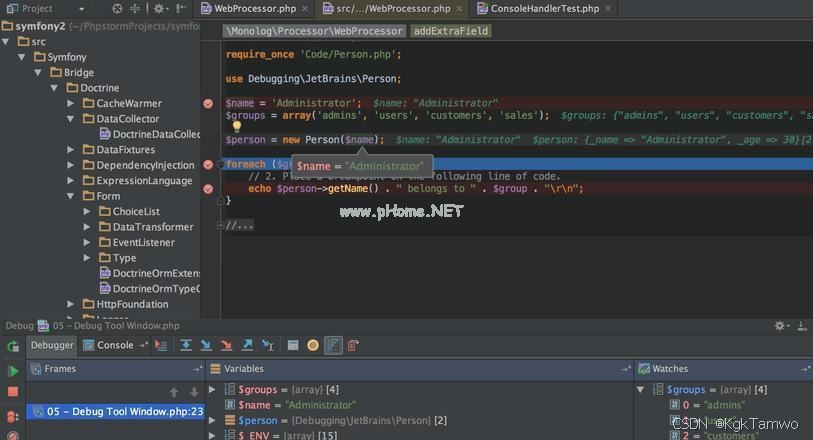Click the Run to Cursor icon

pyautogui.click(x=268, y=346)
